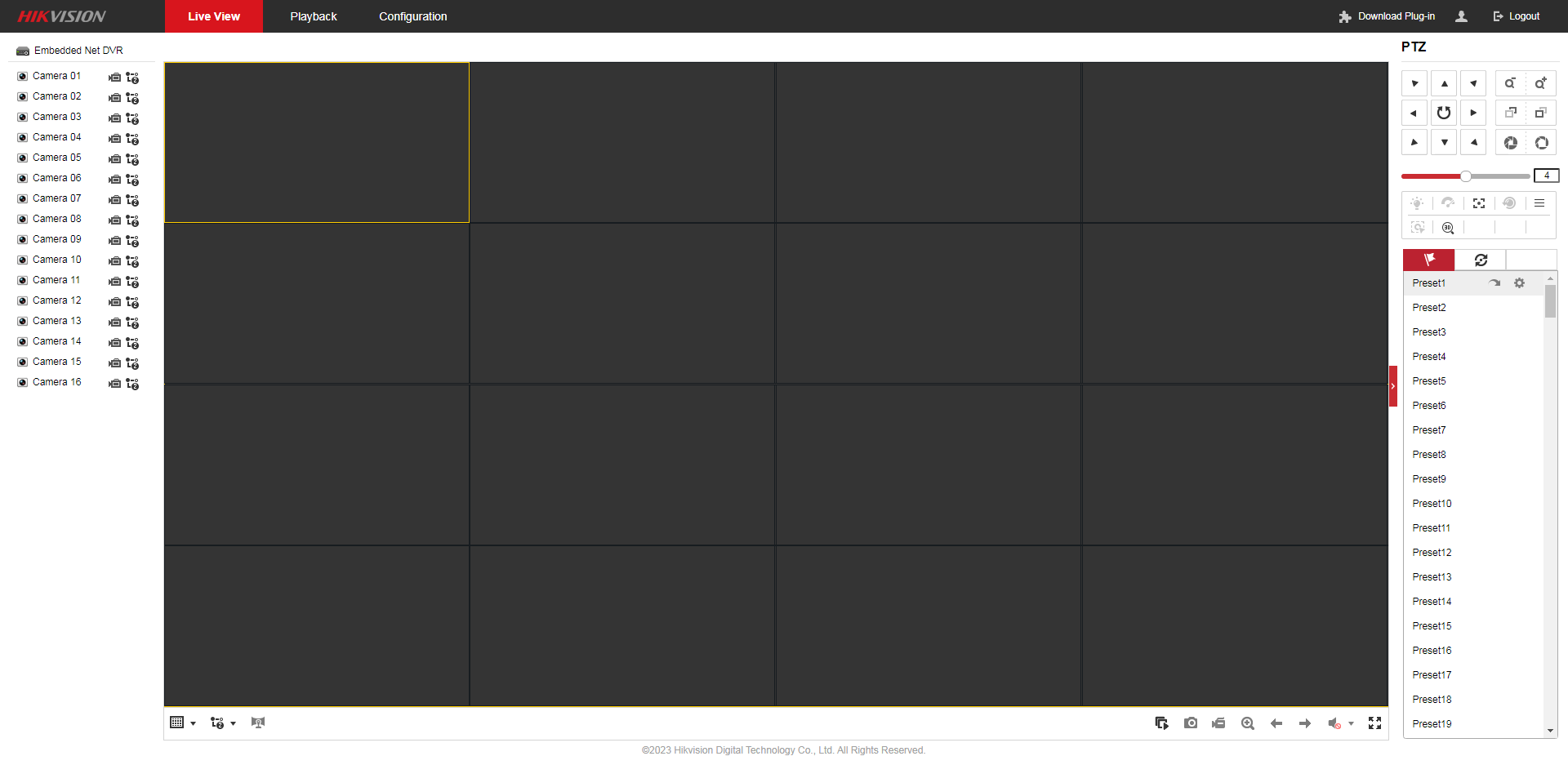Image resolution: width=1568 pixels, height=765 pixels.
Task: Enter full screen view
Action: (1375, 723)
